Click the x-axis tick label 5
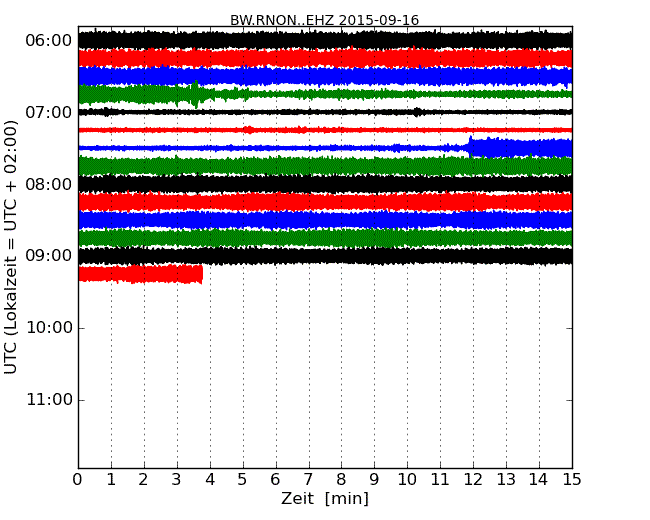 click(x=243, y=480)
